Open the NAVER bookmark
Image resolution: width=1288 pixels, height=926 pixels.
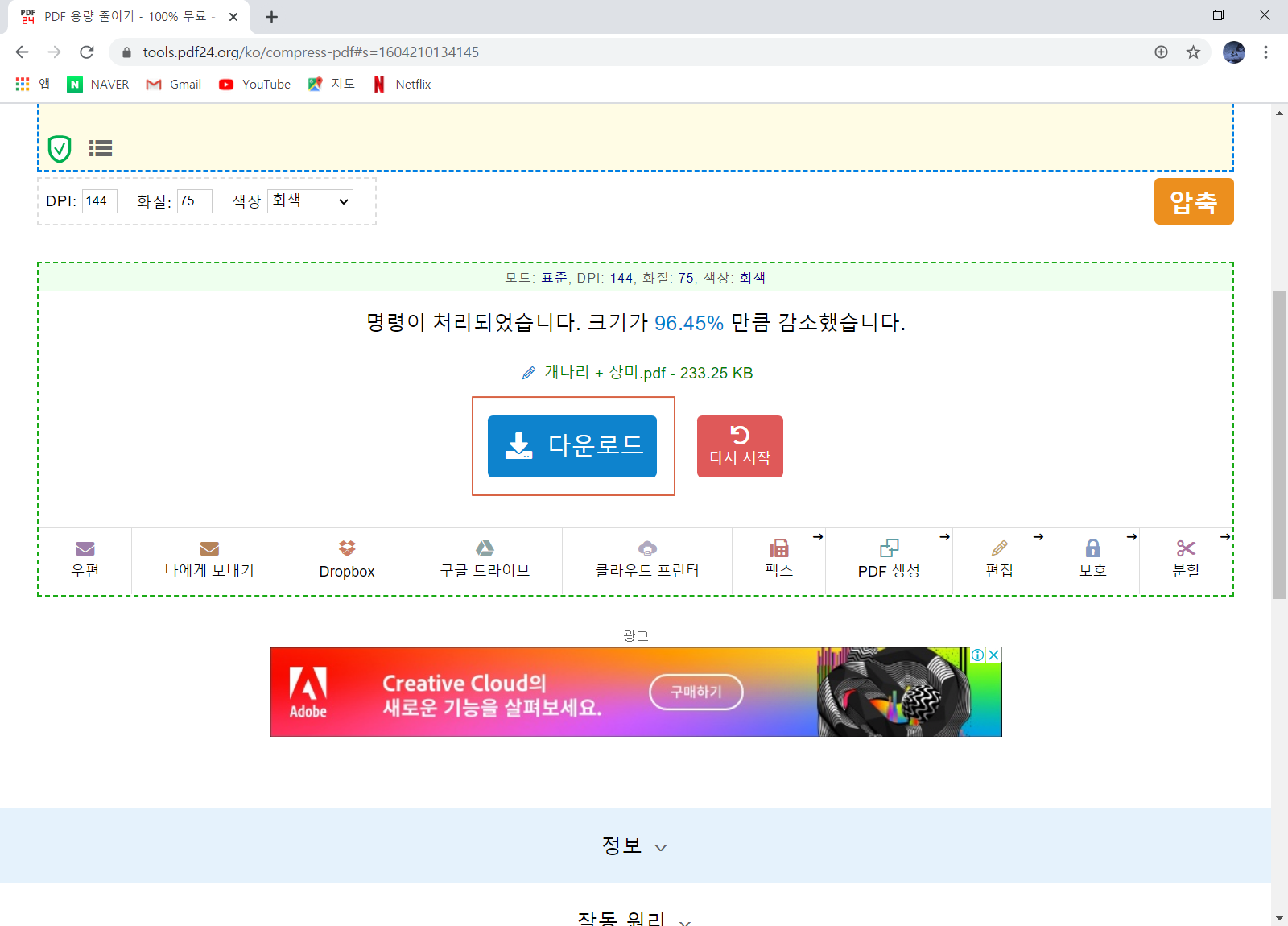point(98,84)
